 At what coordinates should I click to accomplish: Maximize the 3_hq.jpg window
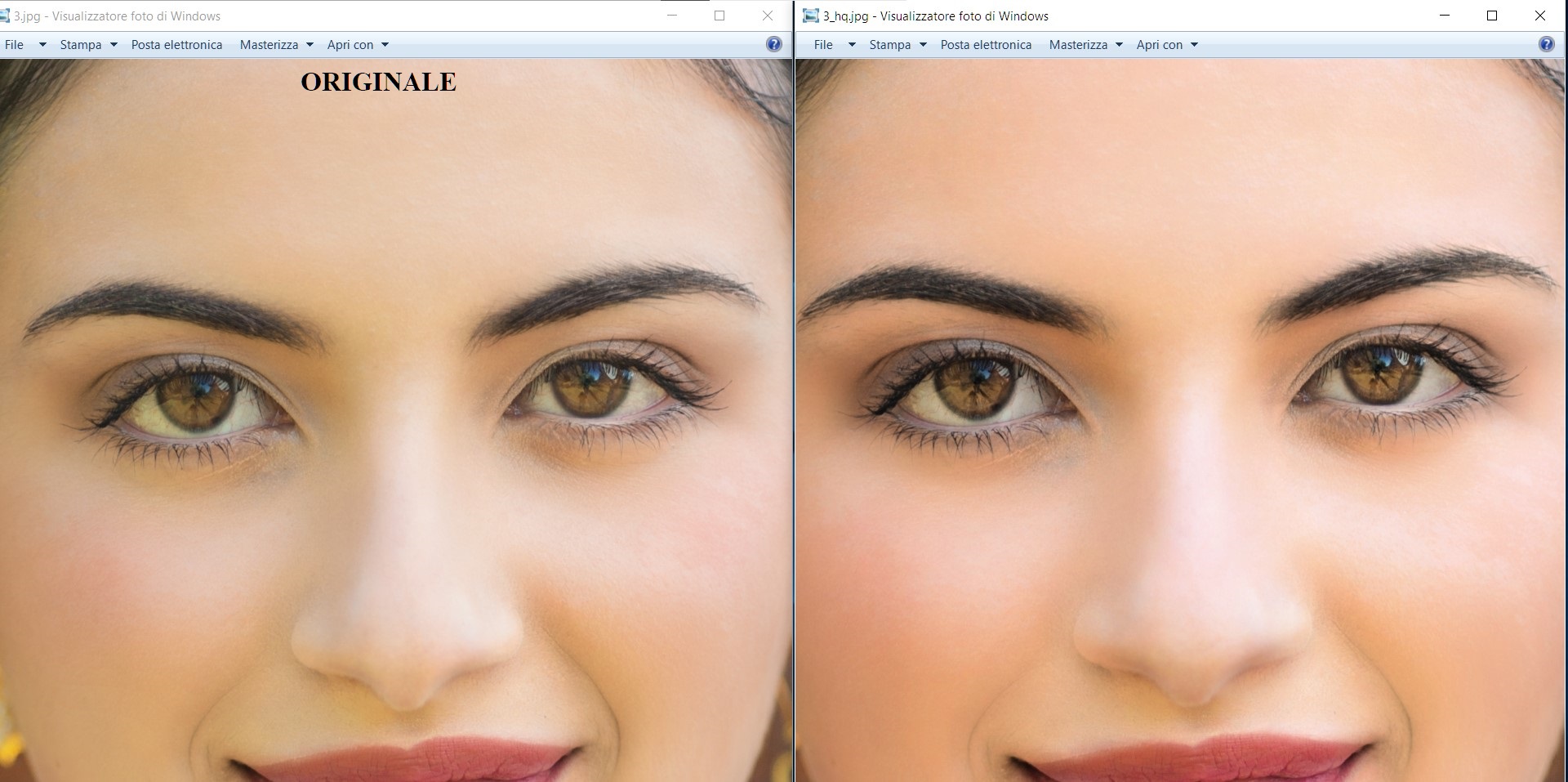(x=1492, y=16)
